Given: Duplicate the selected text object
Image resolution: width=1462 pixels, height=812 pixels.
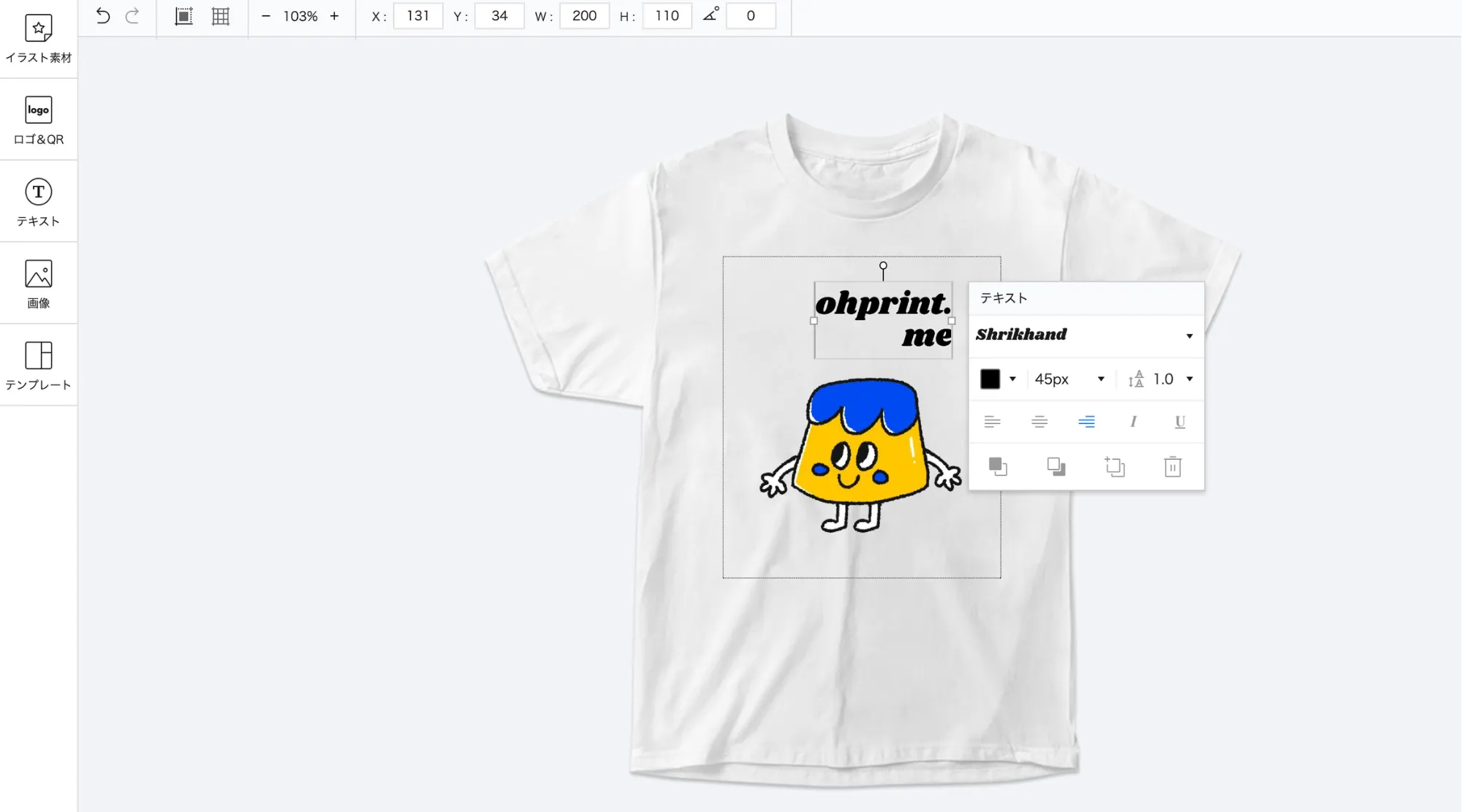Looking at the screenshot, I should 1114,466.
